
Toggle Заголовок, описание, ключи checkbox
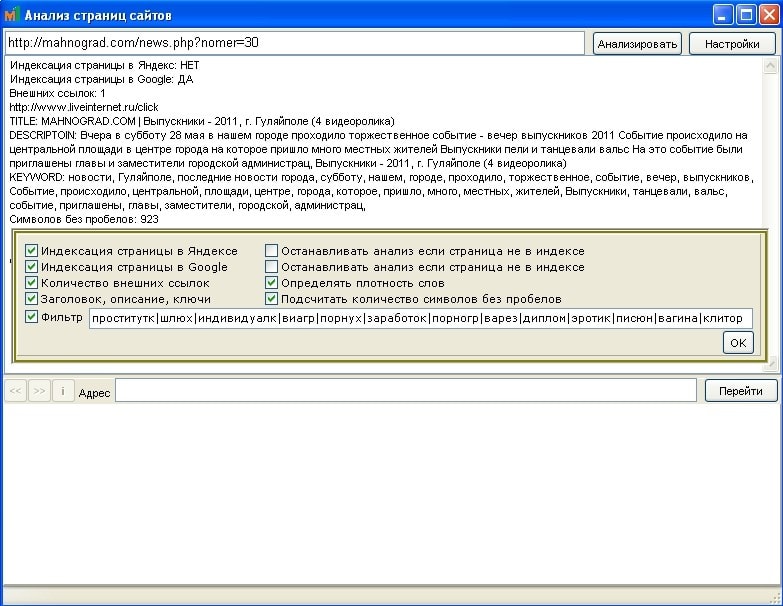point(31,299)
